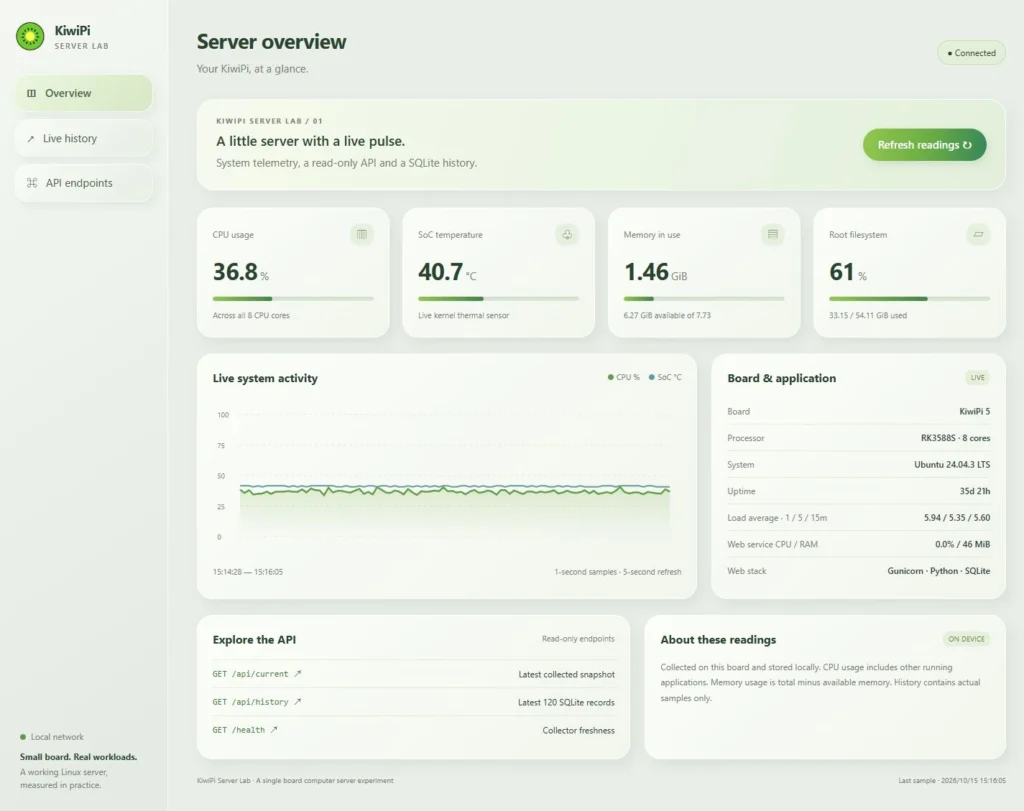Click the 36.8 % CPU usage value
The width and height of the screenshot is (1024, 811).
(x=240, y=272)
